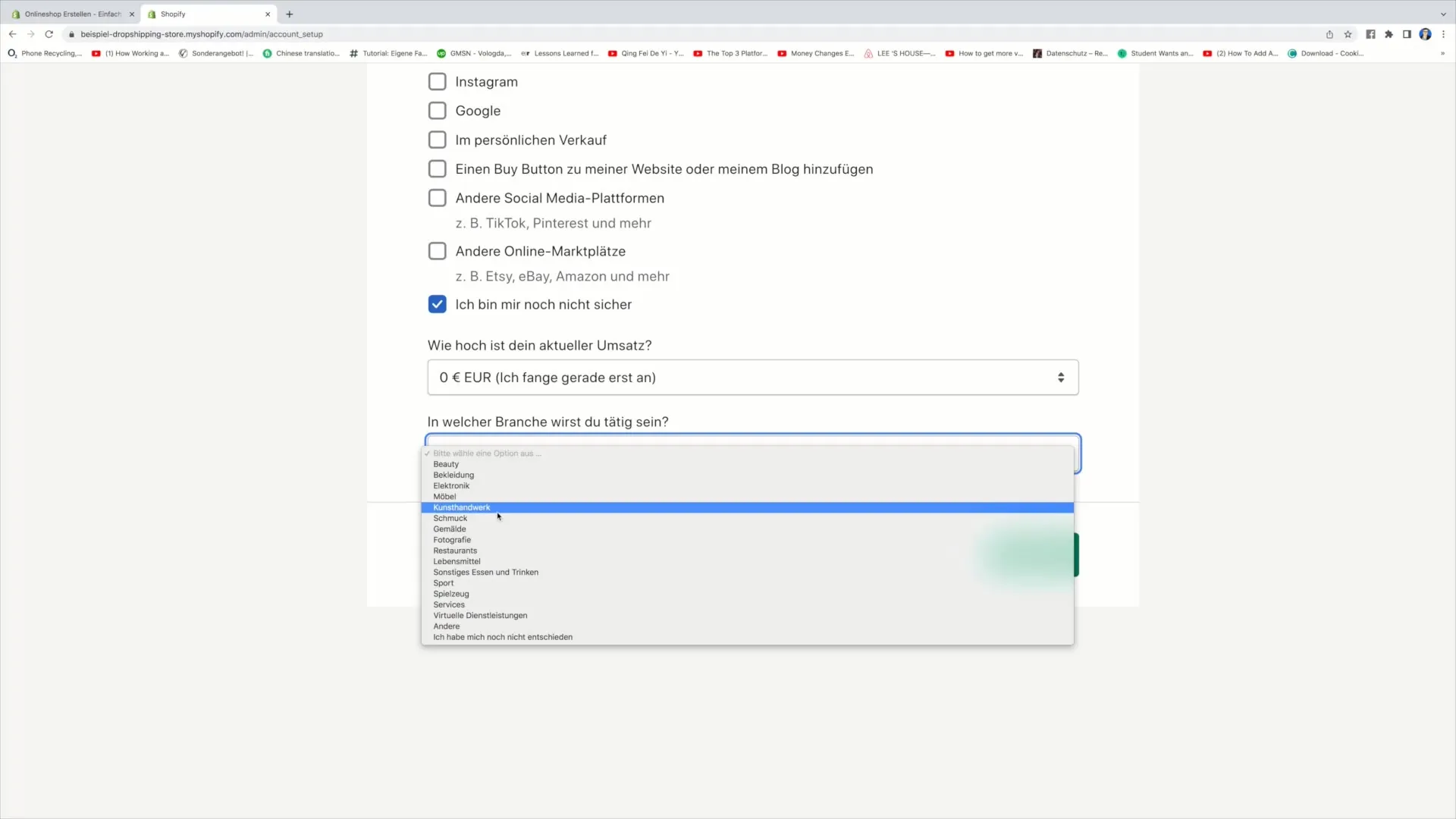Viewport: 1456px width, 819px height.
Task: Open the aktueller Umsatz dropdown
Action: click(x=753, y=378)
